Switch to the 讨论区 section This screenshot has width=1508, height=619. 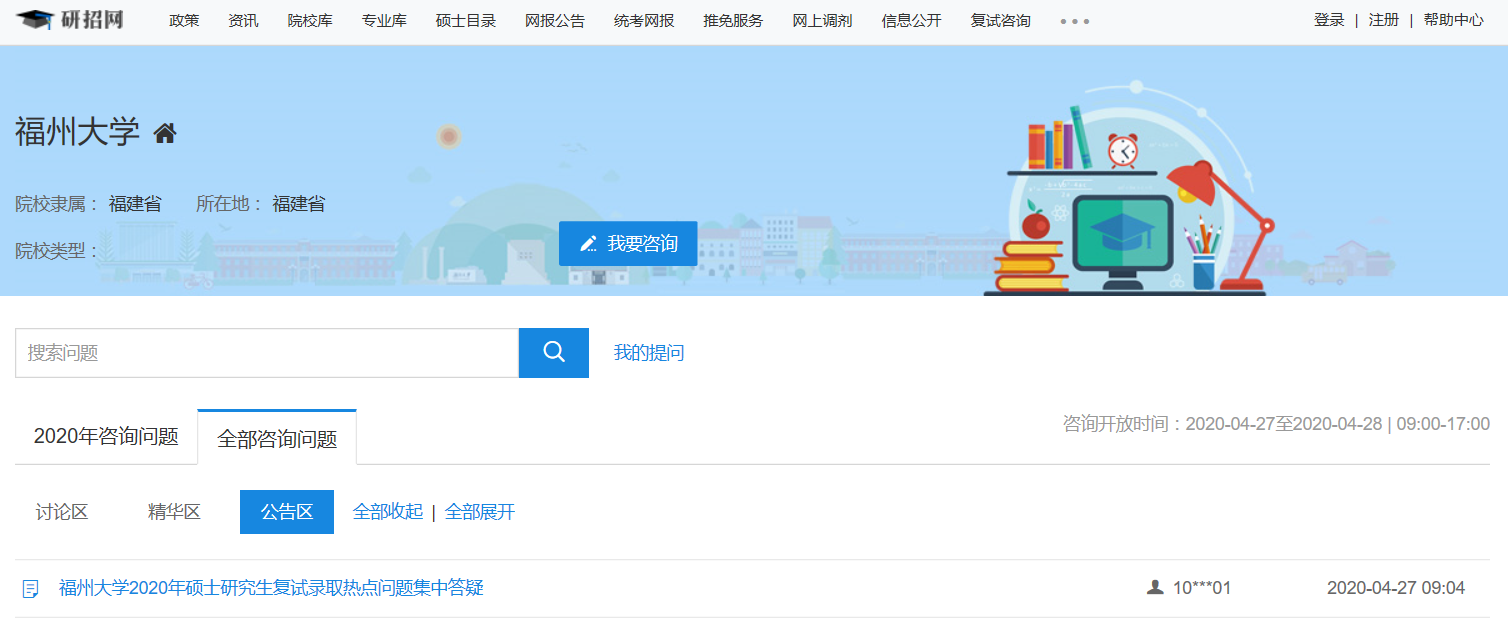pyautogui.click(x=62, y=512)
